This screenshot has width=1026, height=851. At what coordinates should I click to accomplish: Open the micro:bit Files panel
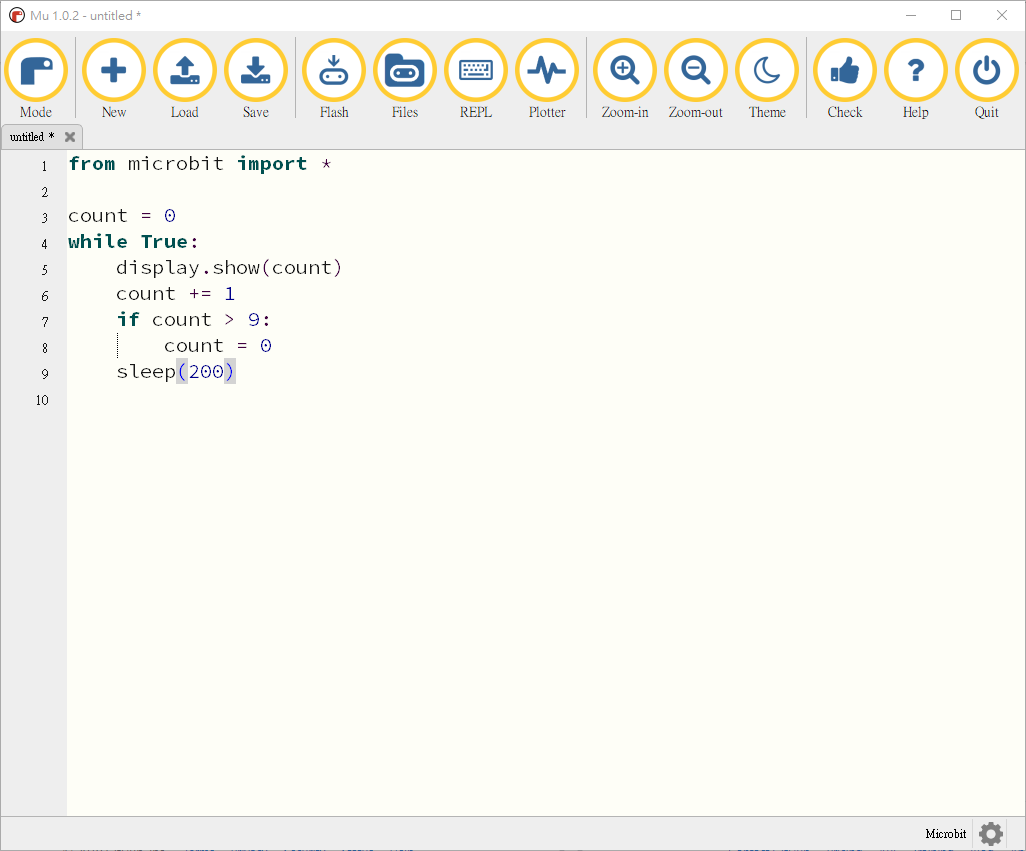(405, 71)
